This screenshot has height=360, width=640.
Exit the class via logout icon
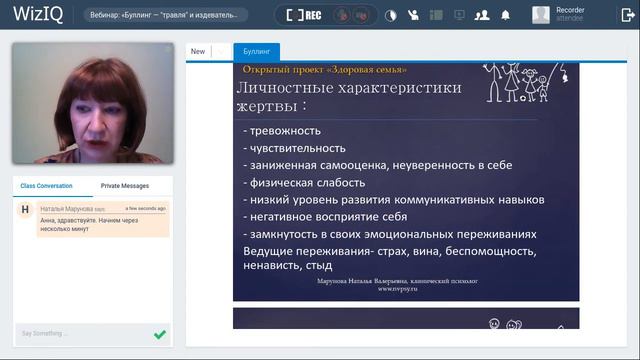[x=627, y=15]
